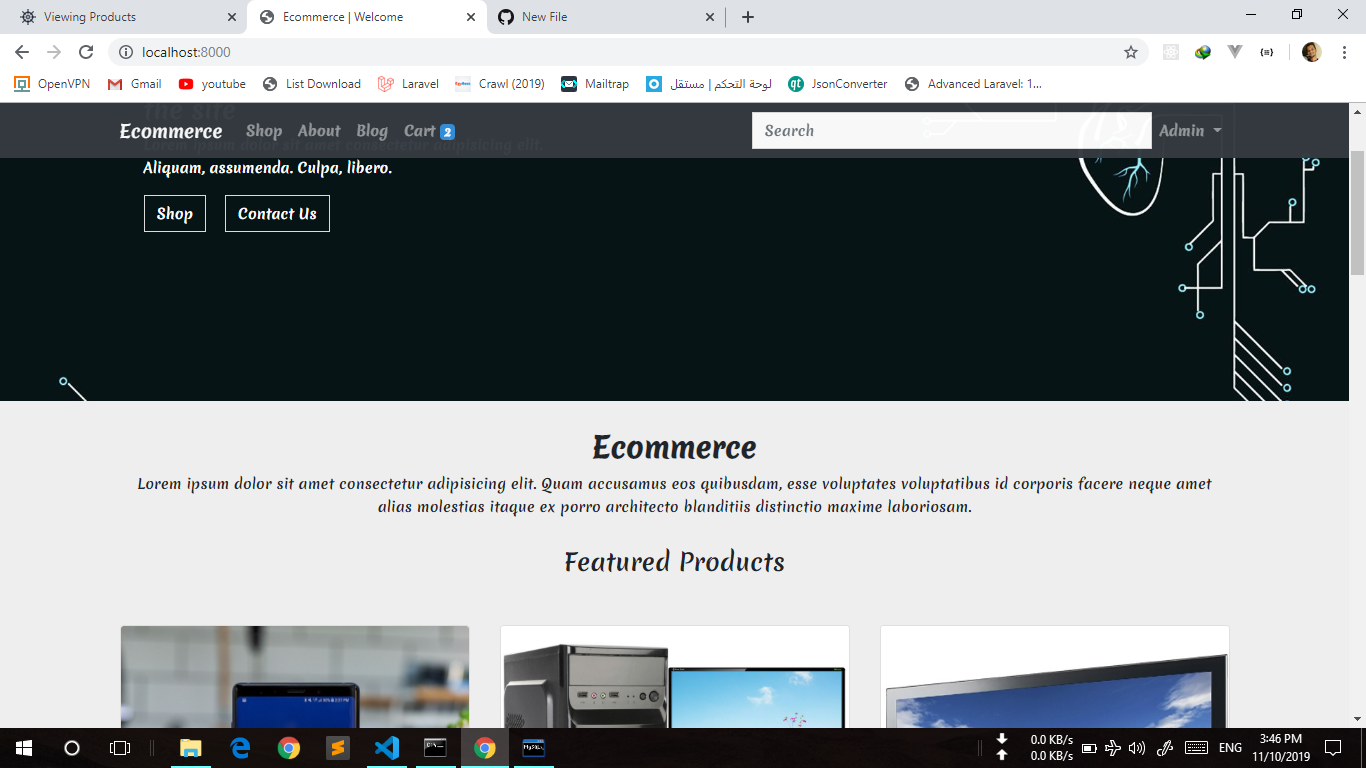This screenshot has width=1366, height=768.
Task: Open the desktop PC product thumbnail
Action: coord(675,677)
